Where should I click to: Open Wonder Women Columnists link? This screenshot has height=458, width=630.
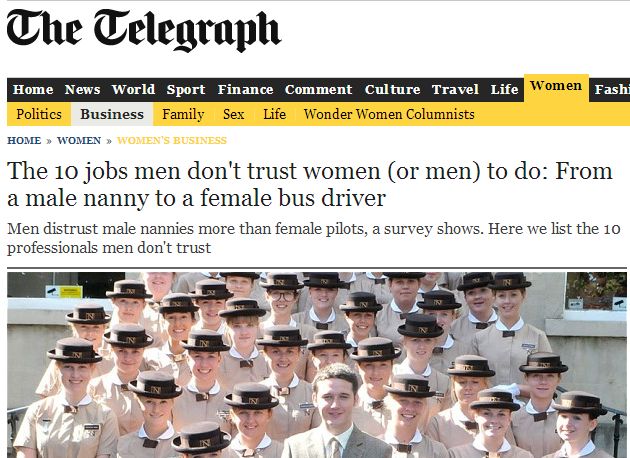pos(389,114)
